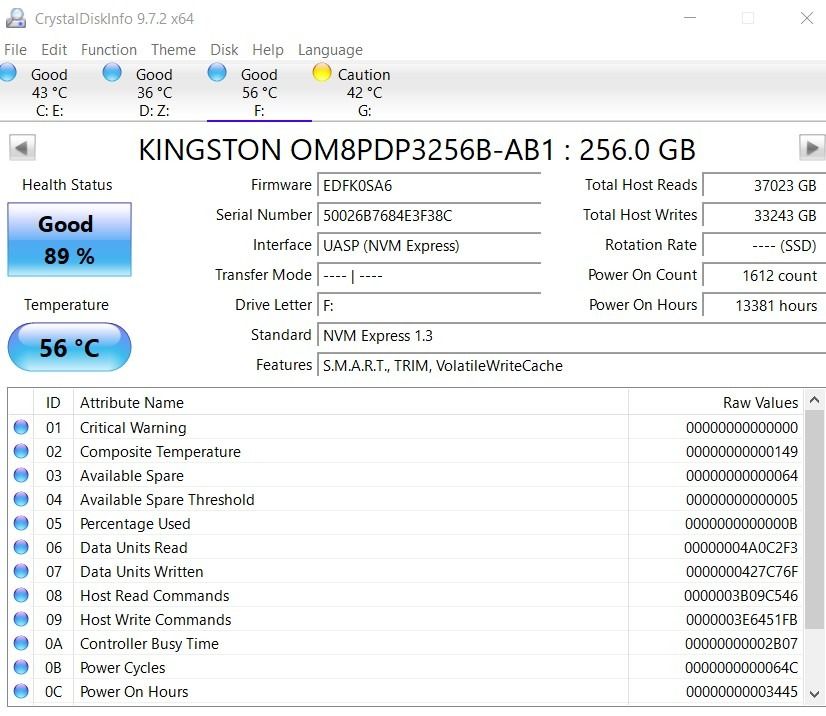Click the CrystalDiskInfo app icon in title bar

[x=16, y=18]
